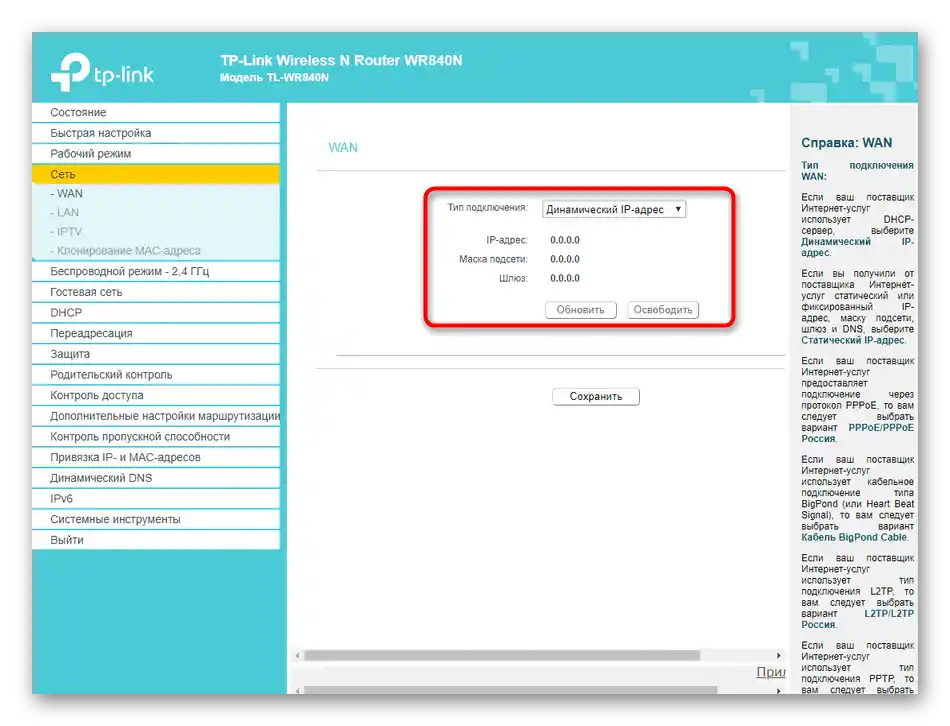Open Родительский контроль menu item
Viewport: 950px width, 726px height.
click(x=156, y=374)
